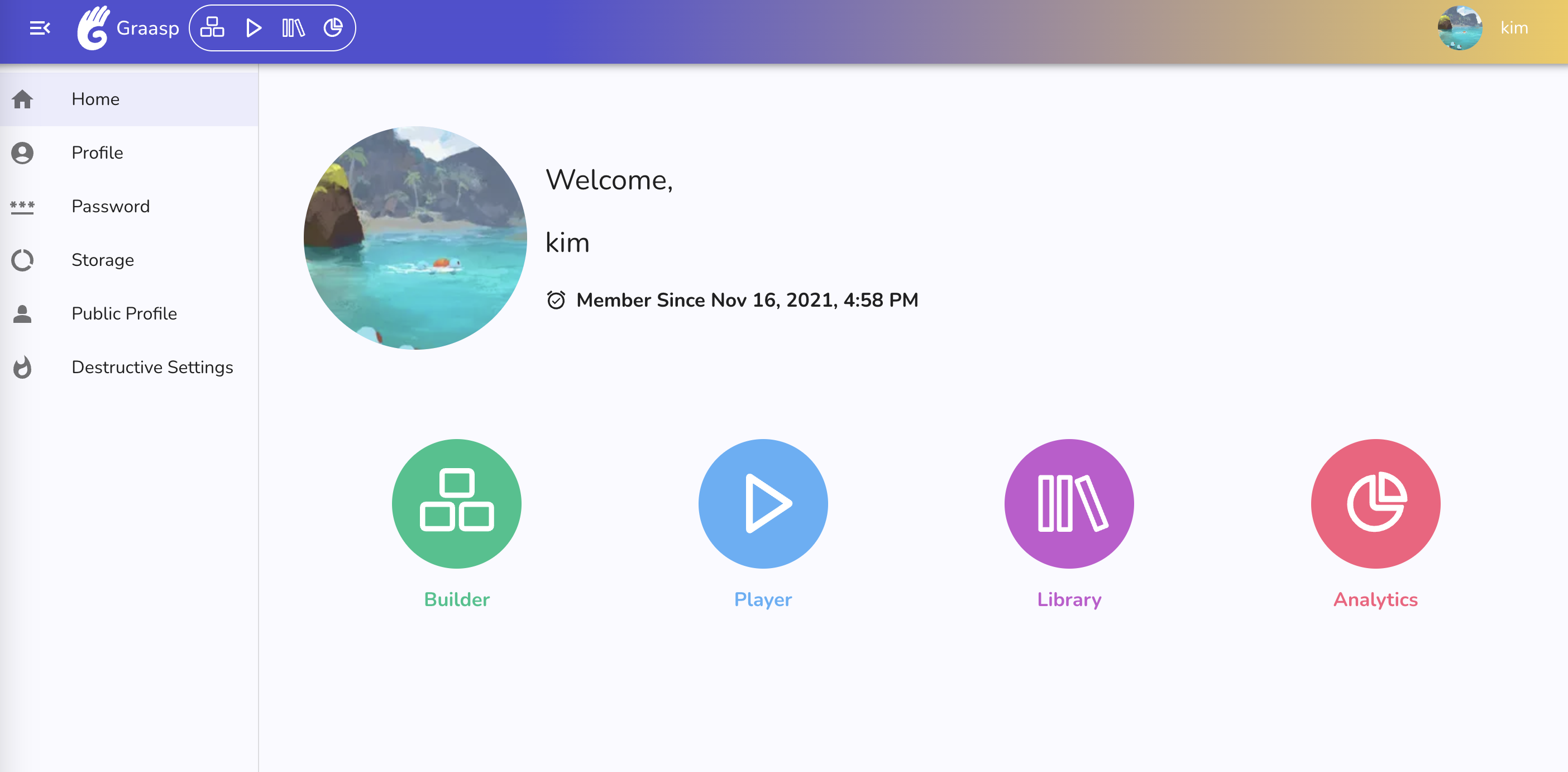This screenshot has width=1568, height=772.
Task: Navigate to the Profile section
Action: pyautogui.click(x=97, y=152)
